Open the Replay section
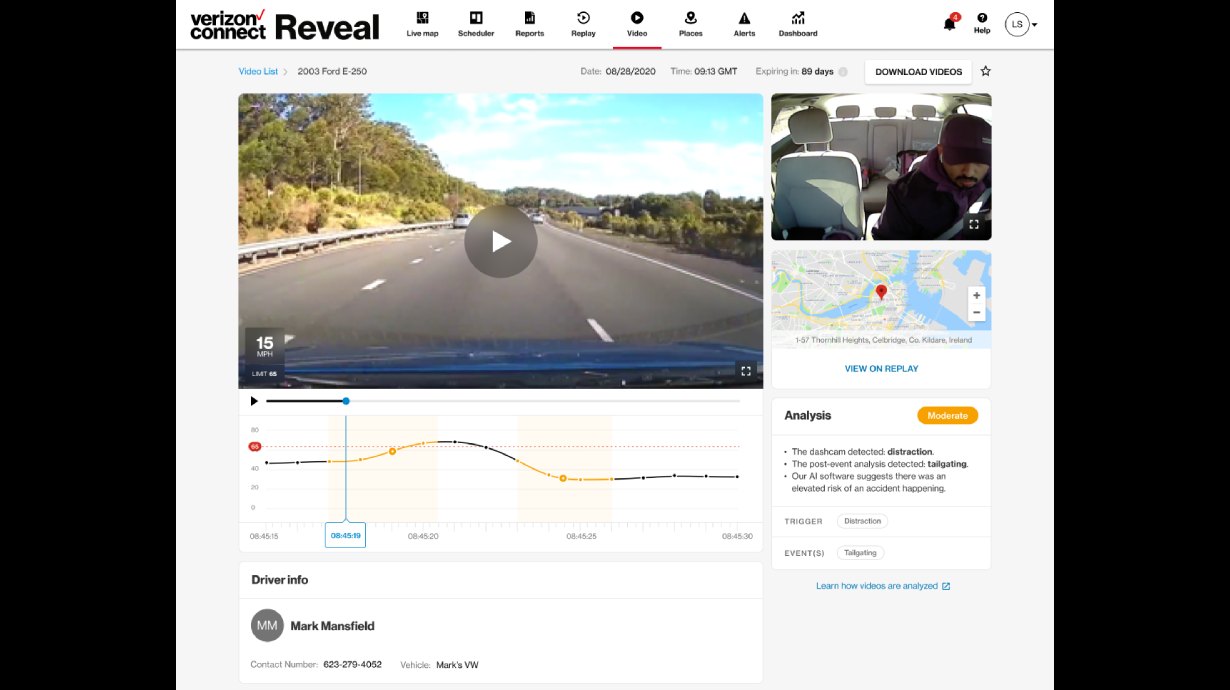The width and height of the screenshot is (1230, 690). click(x=583, y=24)
